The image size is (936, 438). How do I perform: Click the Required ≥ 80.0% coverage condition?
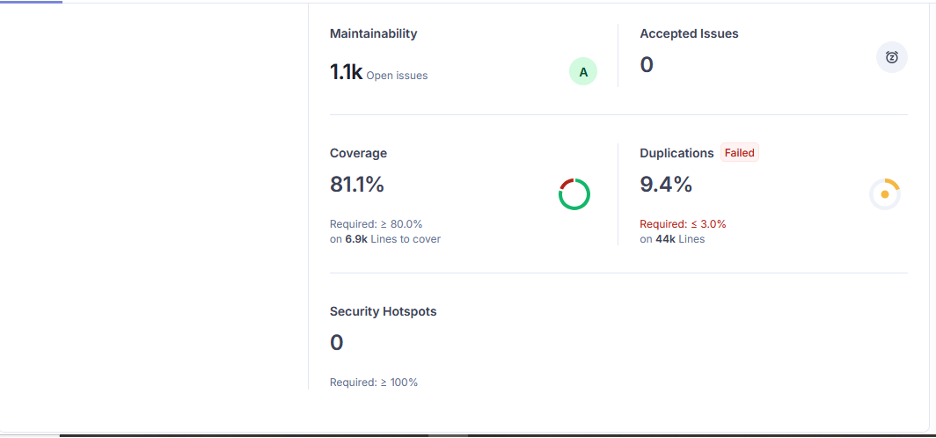pyautogui.click(x=376, y=224)
